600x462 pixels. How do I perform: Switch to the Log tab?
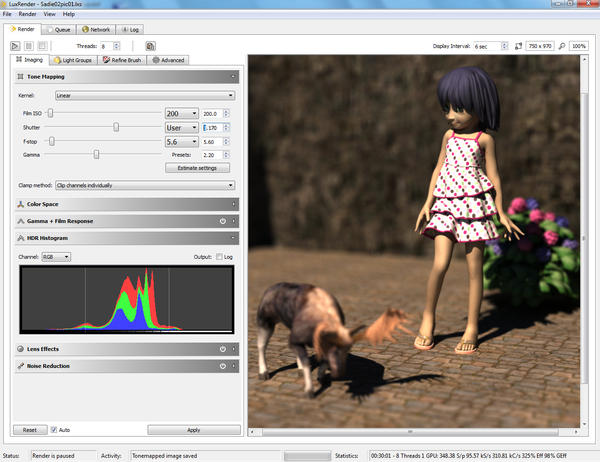(130, 29)
